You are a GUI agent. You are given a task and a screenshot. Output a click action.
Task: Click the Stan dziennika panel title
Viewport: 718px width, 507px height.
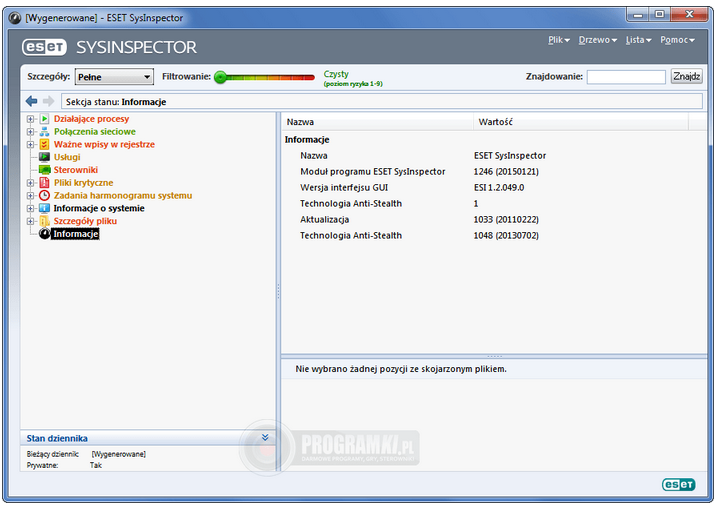(57, 438)
